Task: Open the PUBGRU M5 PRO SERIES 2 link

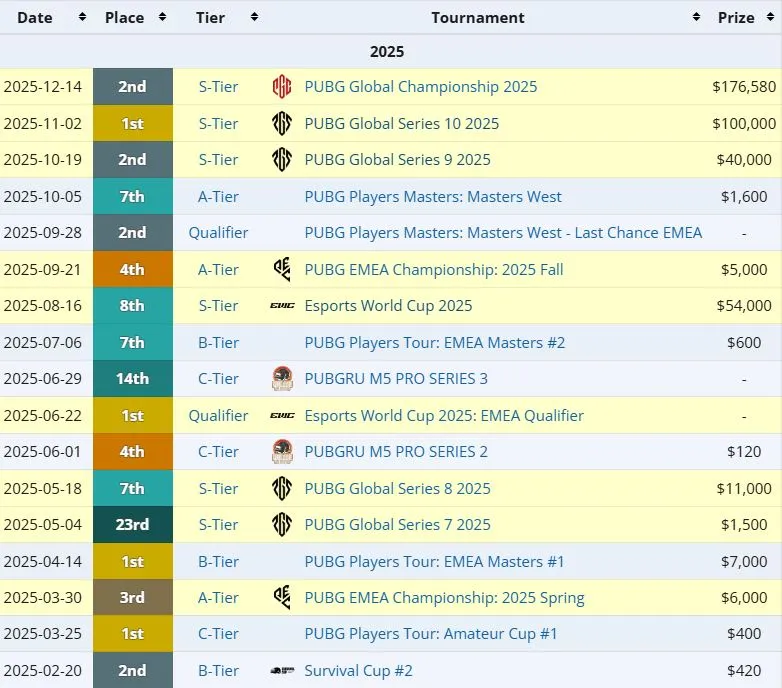Action: coord(396,452)
